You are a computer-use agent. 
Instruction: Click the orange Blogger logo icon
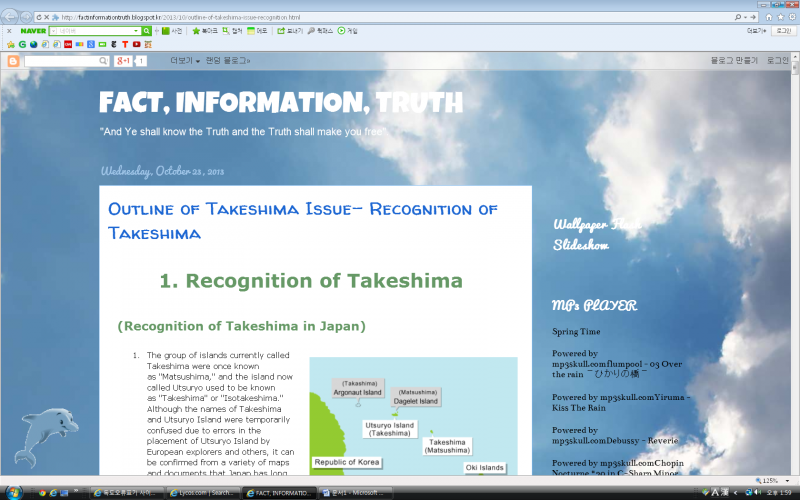pyautogui.click(x=13, y=61)
